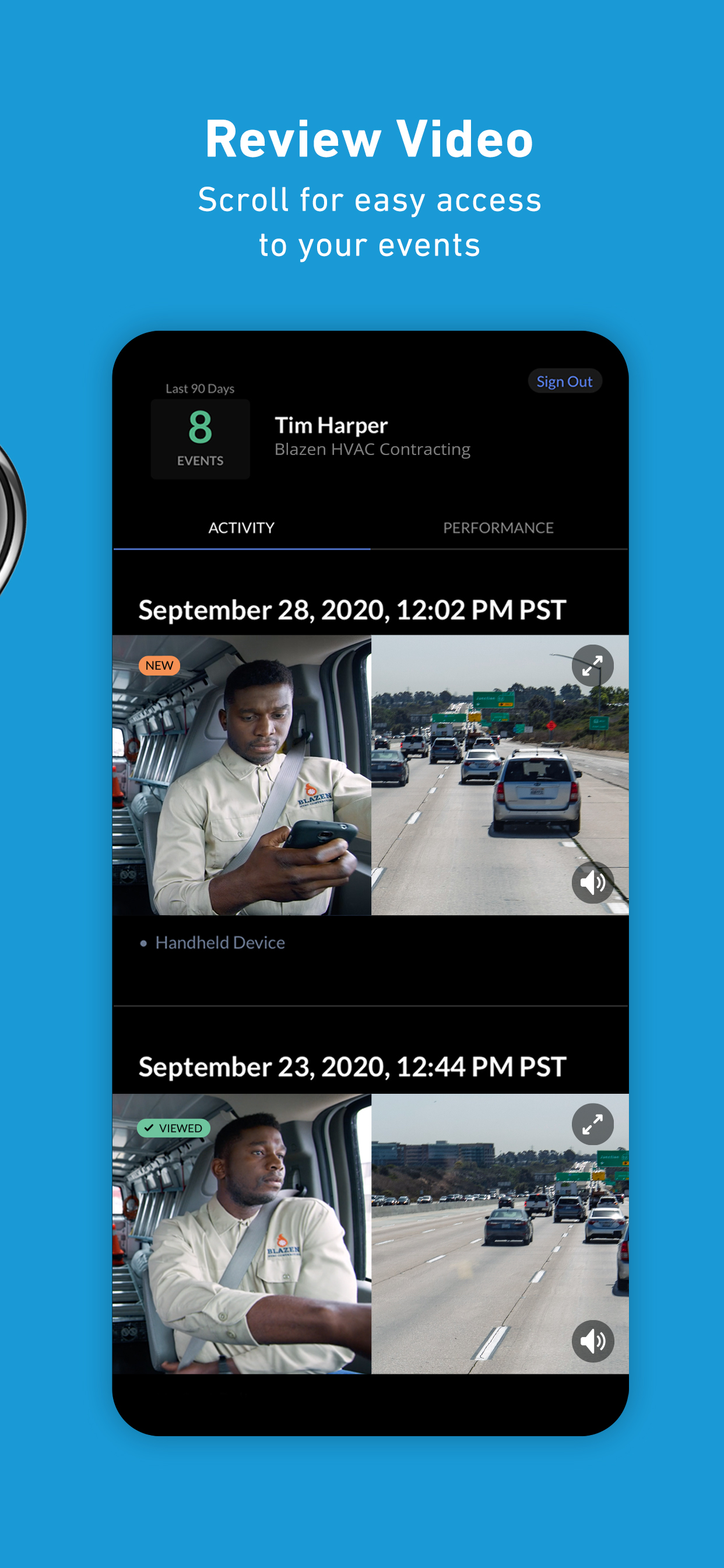
Task: Open the September 23, 2020 event heading
Action: pyautogui.click(x=352, y=1067)
